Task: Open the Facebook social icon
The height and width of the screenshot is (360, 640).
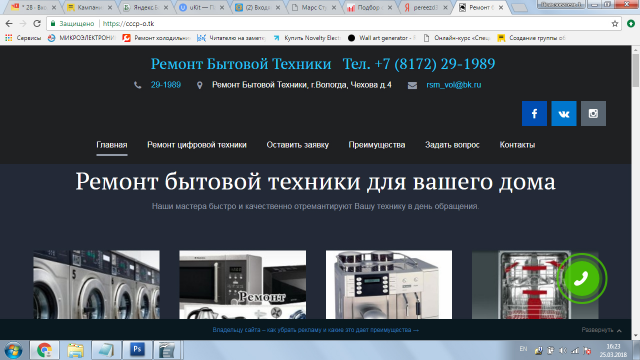Action: pyautogui.click(x=534, y=113)
